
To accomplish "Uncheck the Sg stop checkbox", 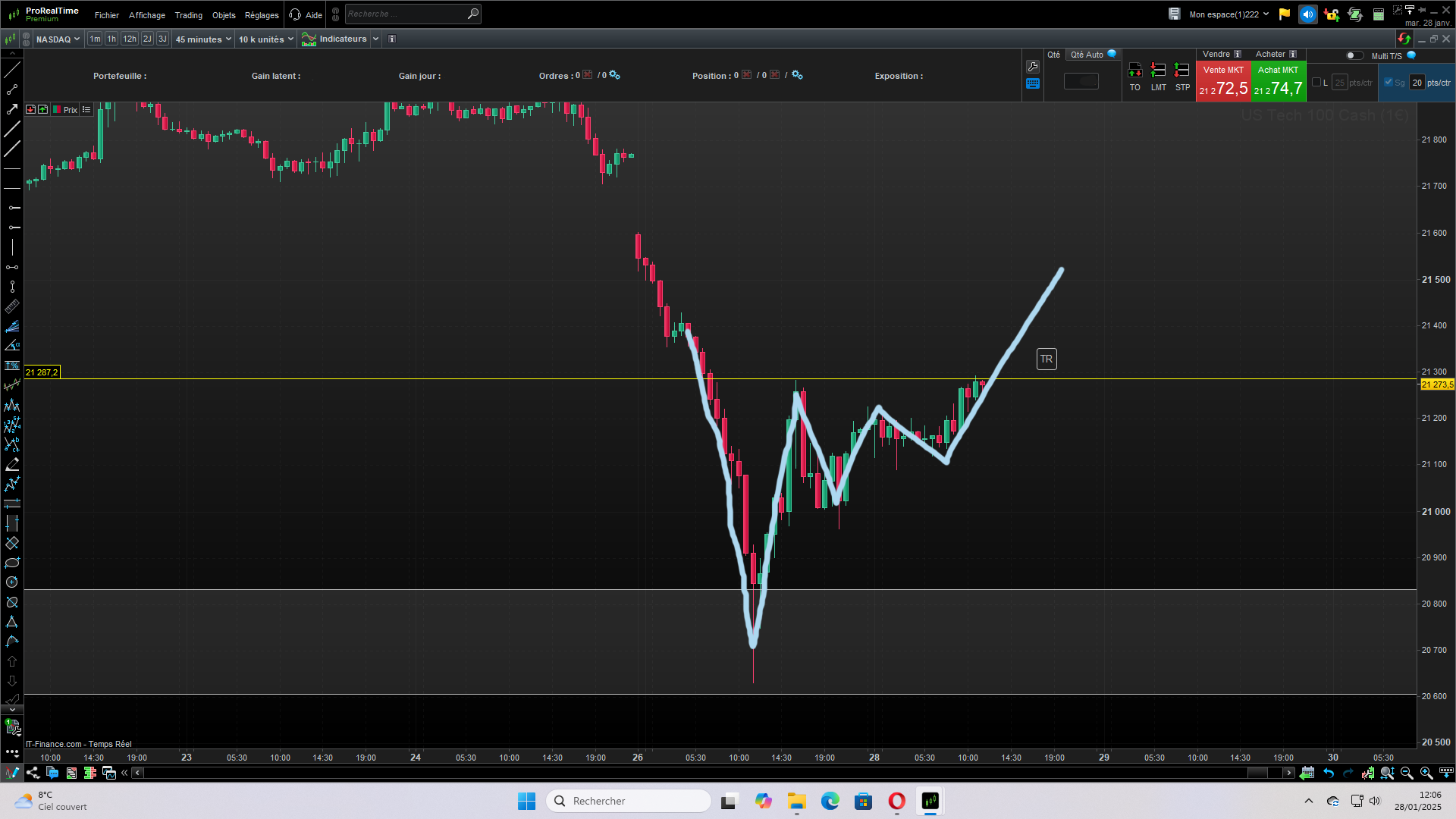I will pos(1389,83).
